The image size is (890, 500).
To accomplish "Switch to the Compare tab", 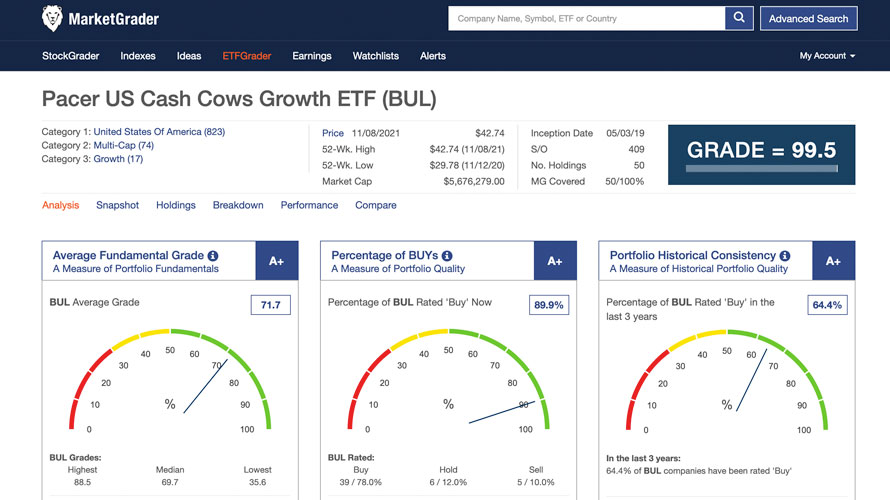I will (x=376, y=205).
